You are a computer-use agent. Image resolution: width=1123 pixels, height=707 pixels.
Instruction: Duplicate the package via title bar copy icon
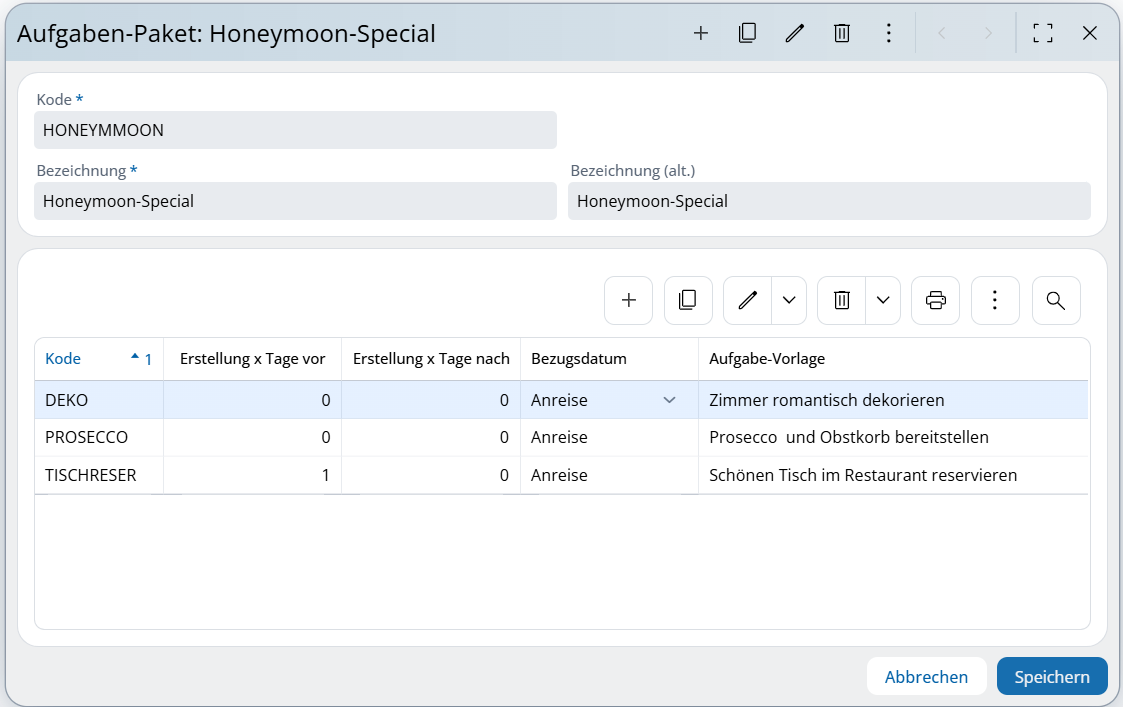747,33
